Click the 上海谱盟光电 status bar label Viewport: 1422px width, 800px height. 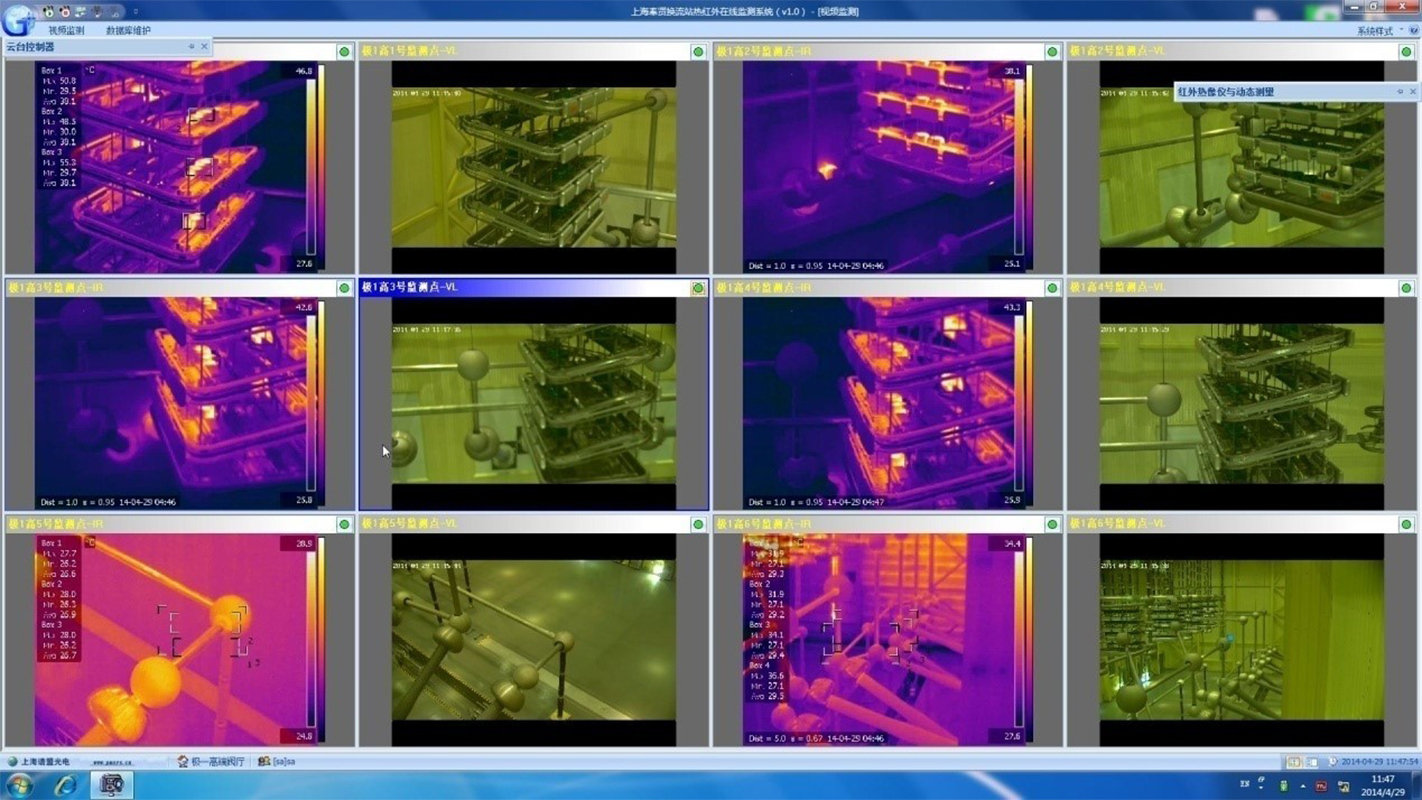point(44,762)
